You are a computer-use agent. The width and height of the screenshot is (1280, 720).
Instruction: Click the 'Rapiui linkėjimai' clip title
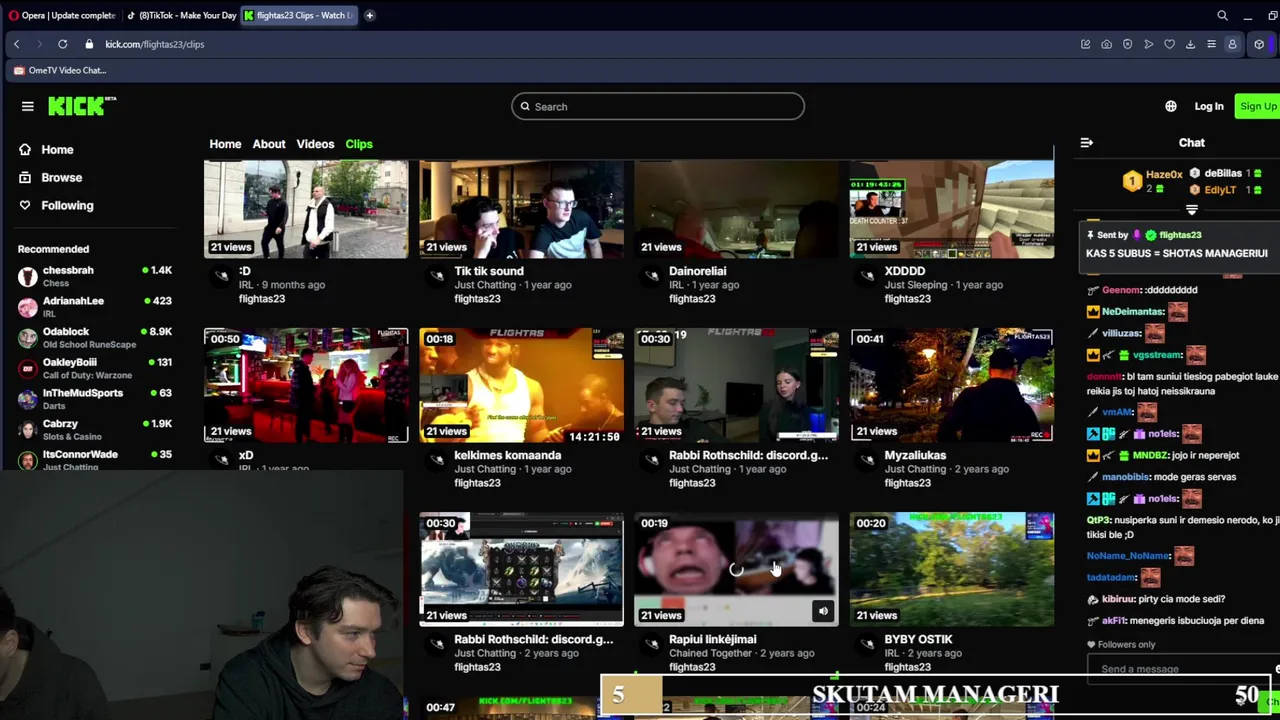pos(712,639)
